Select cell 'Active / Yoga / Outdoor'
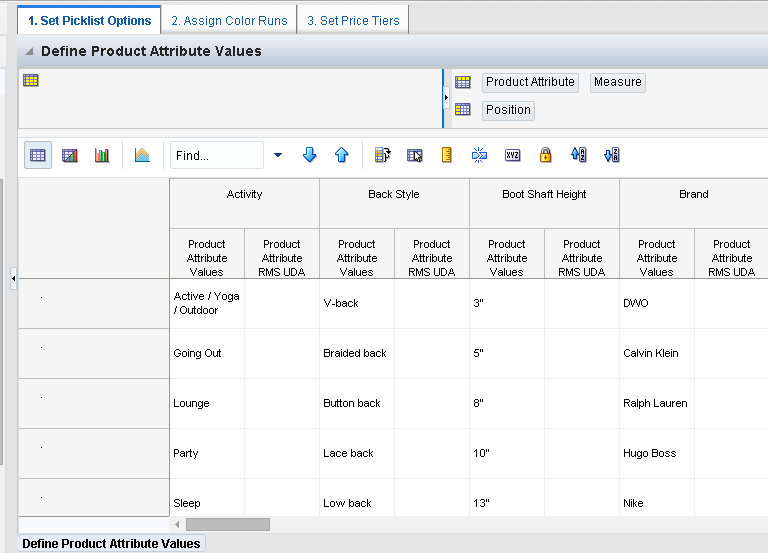The height and width of the screenshot is (553, 768). [207, 303]
